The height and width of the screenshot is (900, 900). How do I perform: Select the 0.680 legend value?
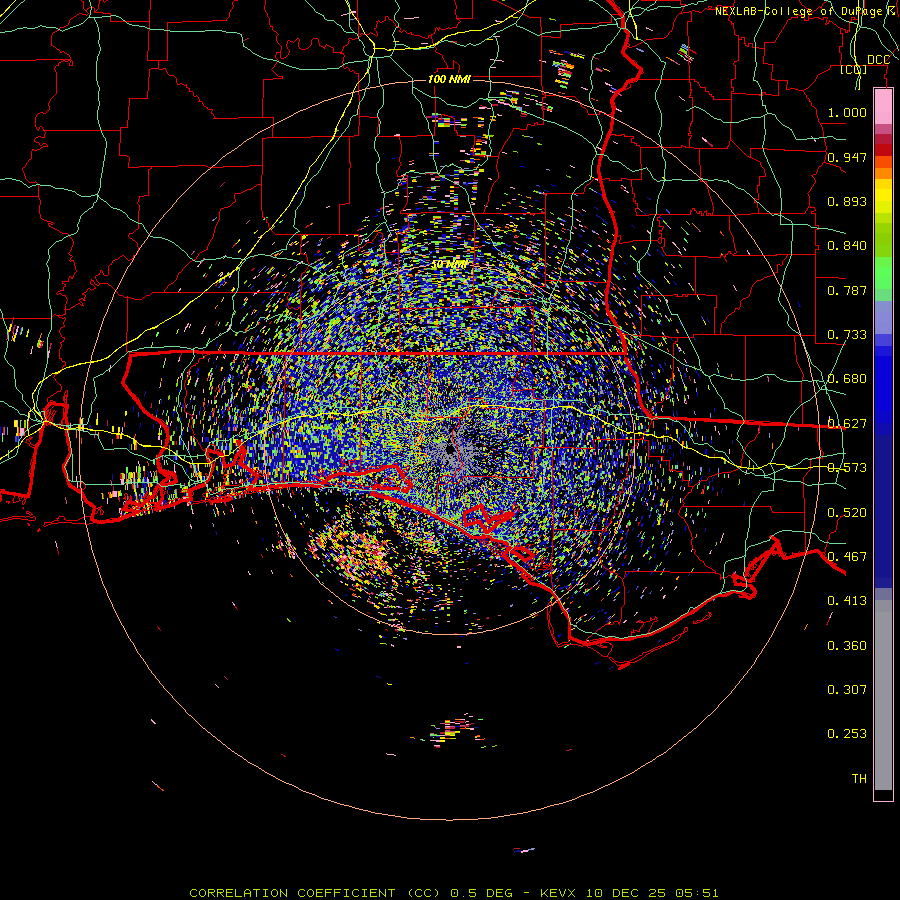847,379
